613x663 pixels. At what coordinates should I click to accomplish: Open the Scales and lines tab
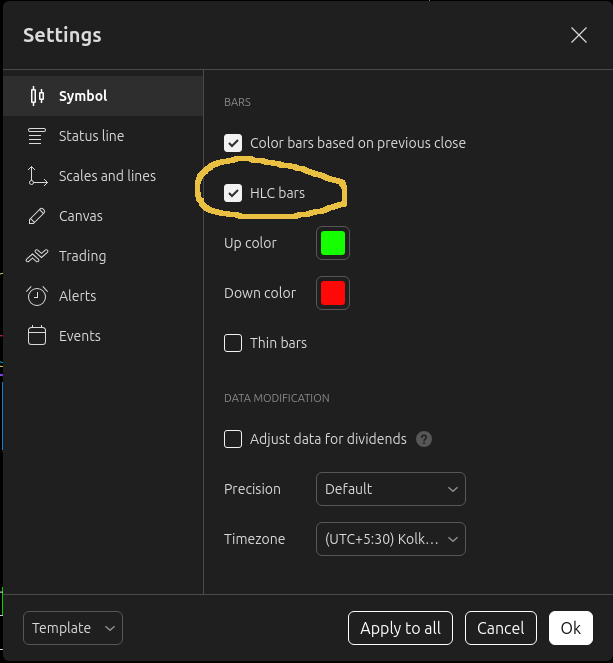pos(103,176)
